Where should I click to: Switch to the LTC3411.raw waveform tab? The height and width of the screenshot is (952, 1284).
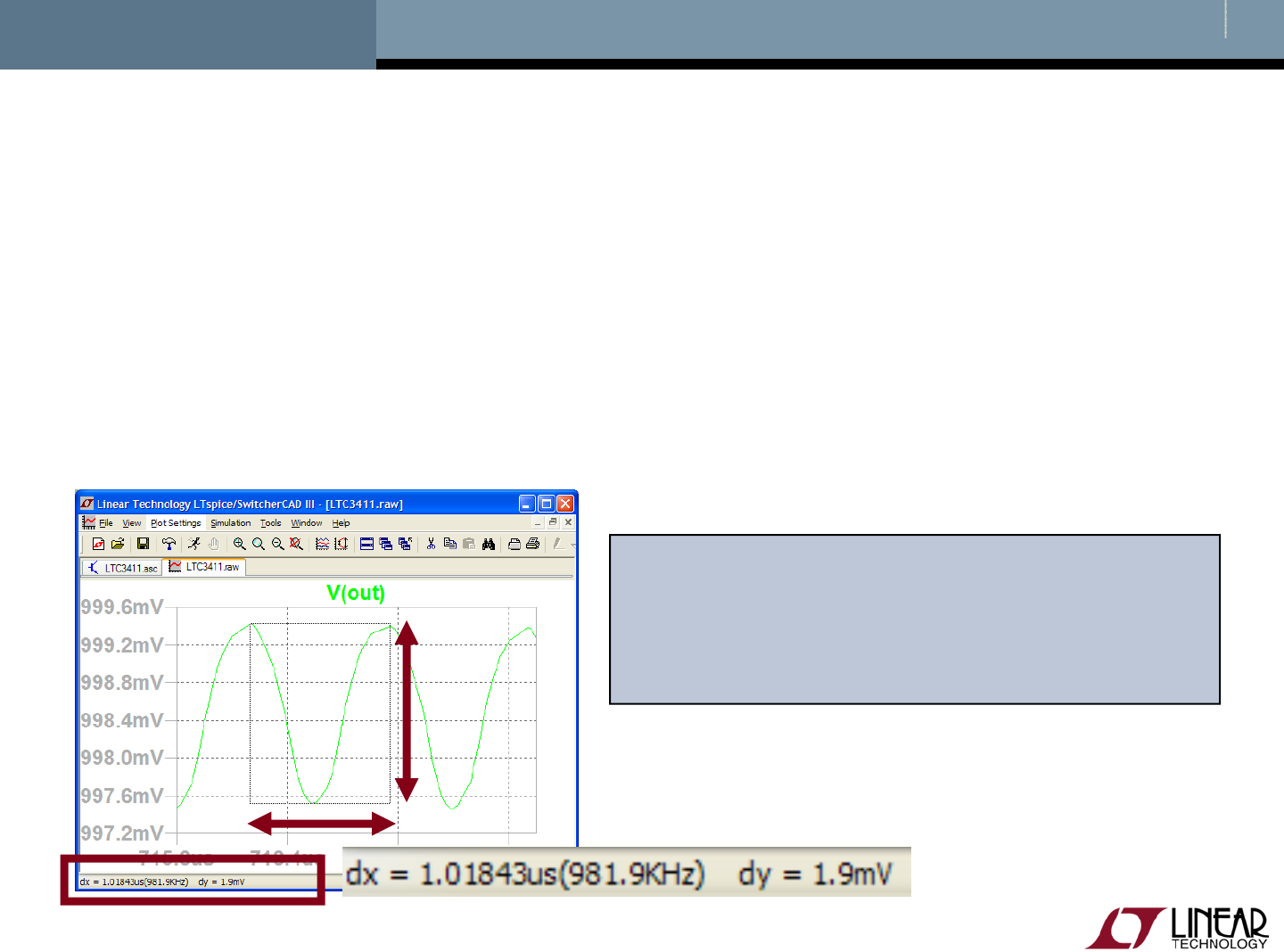[204, 567]
